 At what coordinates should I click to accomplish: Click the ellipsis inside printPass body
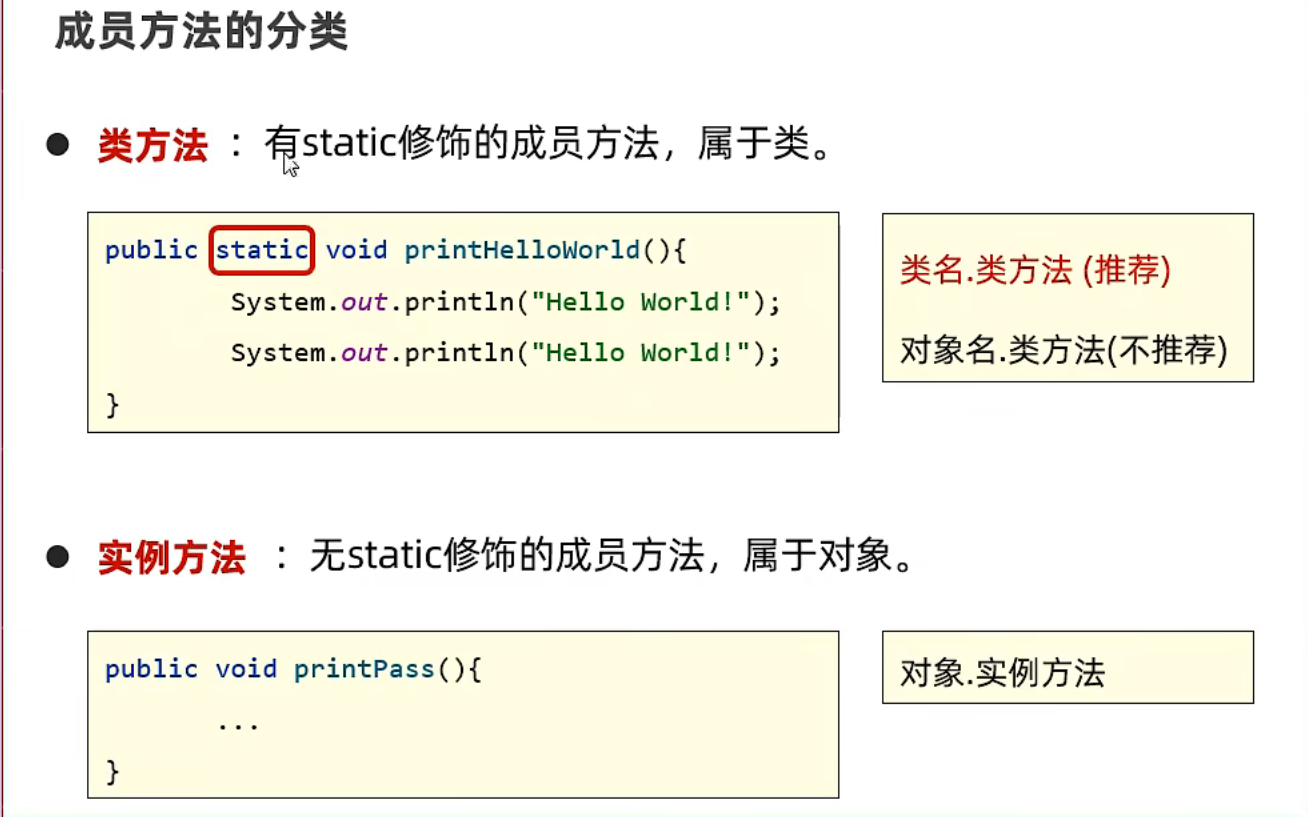point(238,724)
